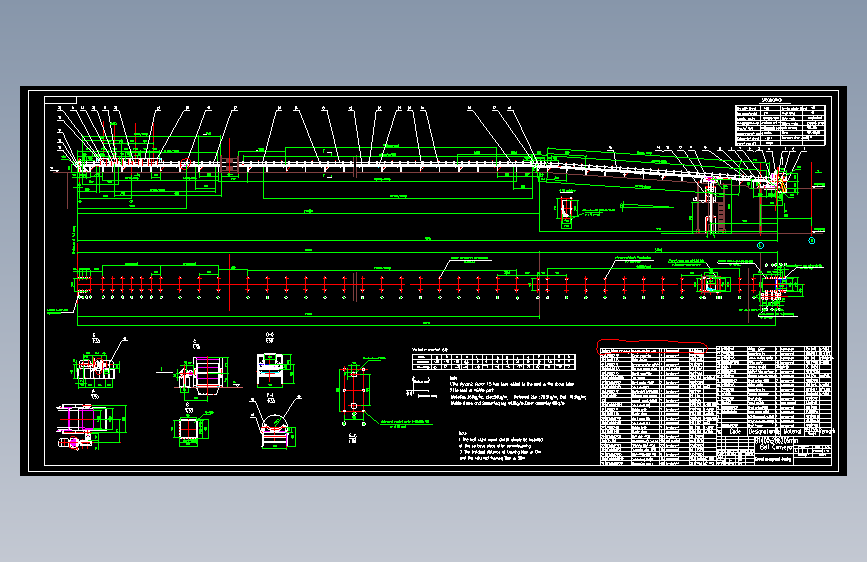This screenshot has height=562, width=867.
Task: Select the small horizontal load data table
Action: pyautogui.click(x=494, y=362)
